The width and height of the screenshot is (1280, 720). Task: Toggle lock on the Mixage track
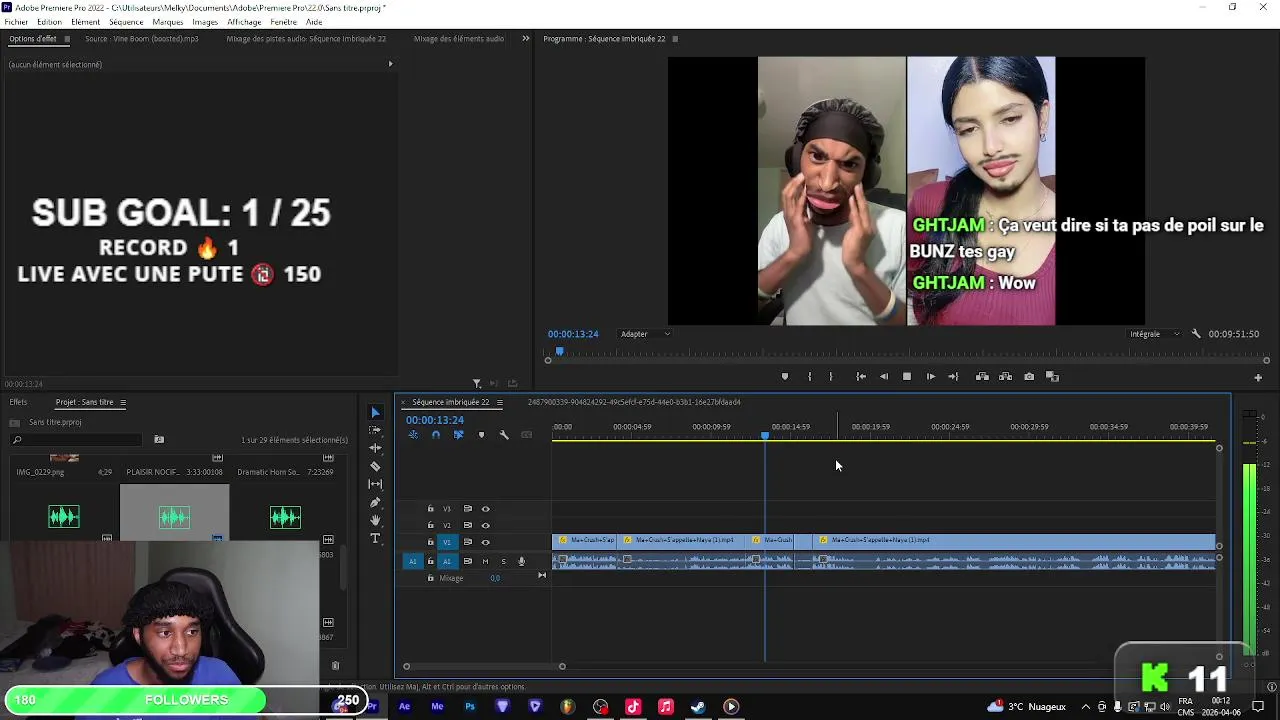tap(430, 578)
